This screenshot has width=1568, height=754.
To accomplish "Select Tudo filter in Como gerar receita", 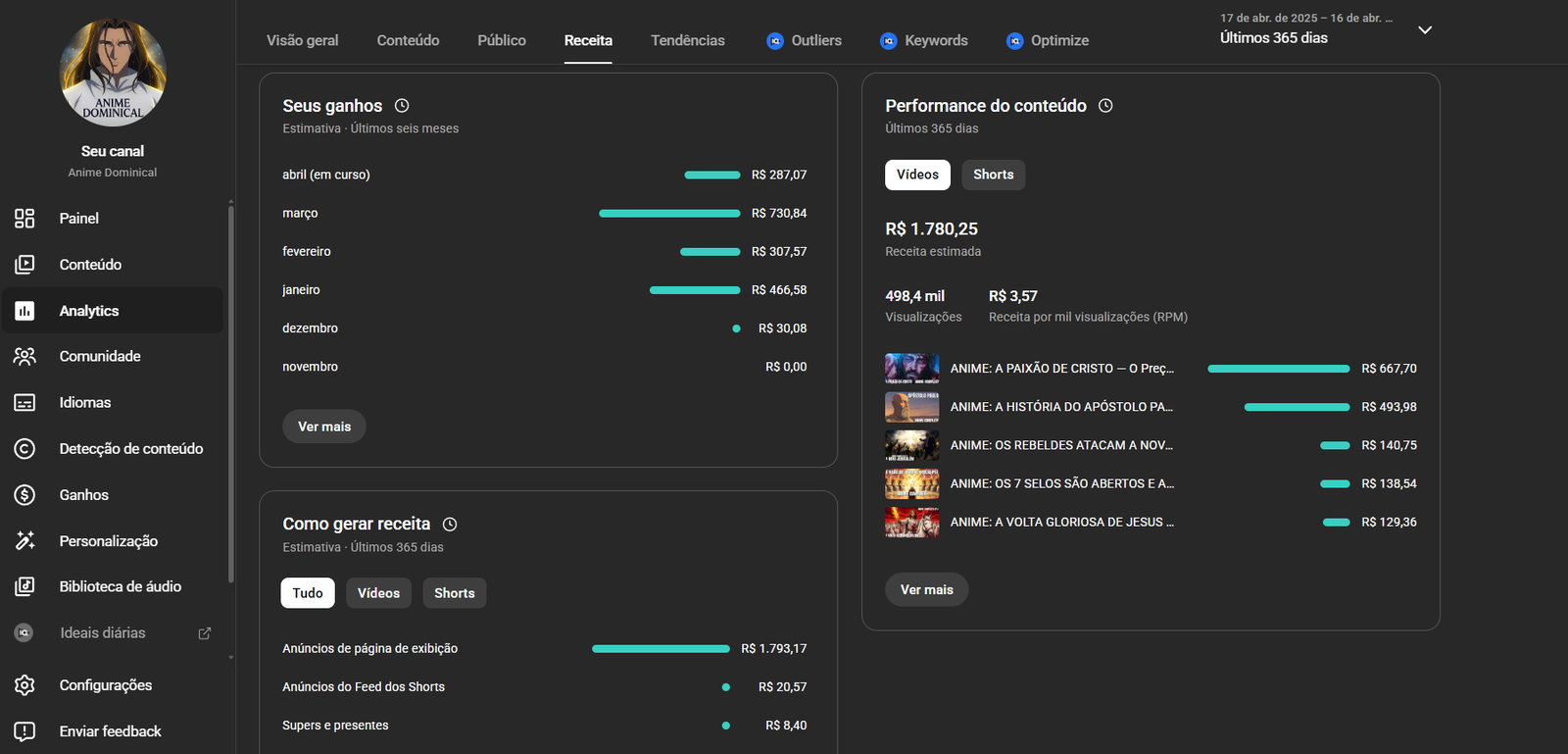I will click(x=308, y=593).
